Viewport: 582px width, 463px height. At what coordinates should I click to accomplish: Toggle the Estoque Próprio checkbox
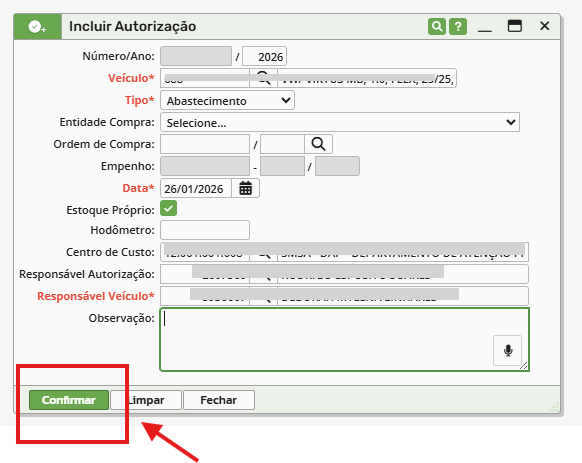tap(169, 209)
